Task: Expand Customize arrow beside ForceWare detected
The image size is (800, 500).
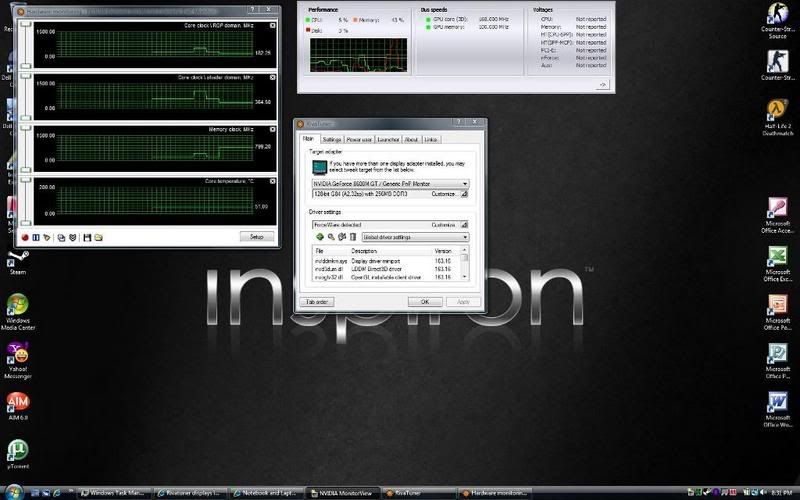Action: pyautogui.click(x=464, y=224)
